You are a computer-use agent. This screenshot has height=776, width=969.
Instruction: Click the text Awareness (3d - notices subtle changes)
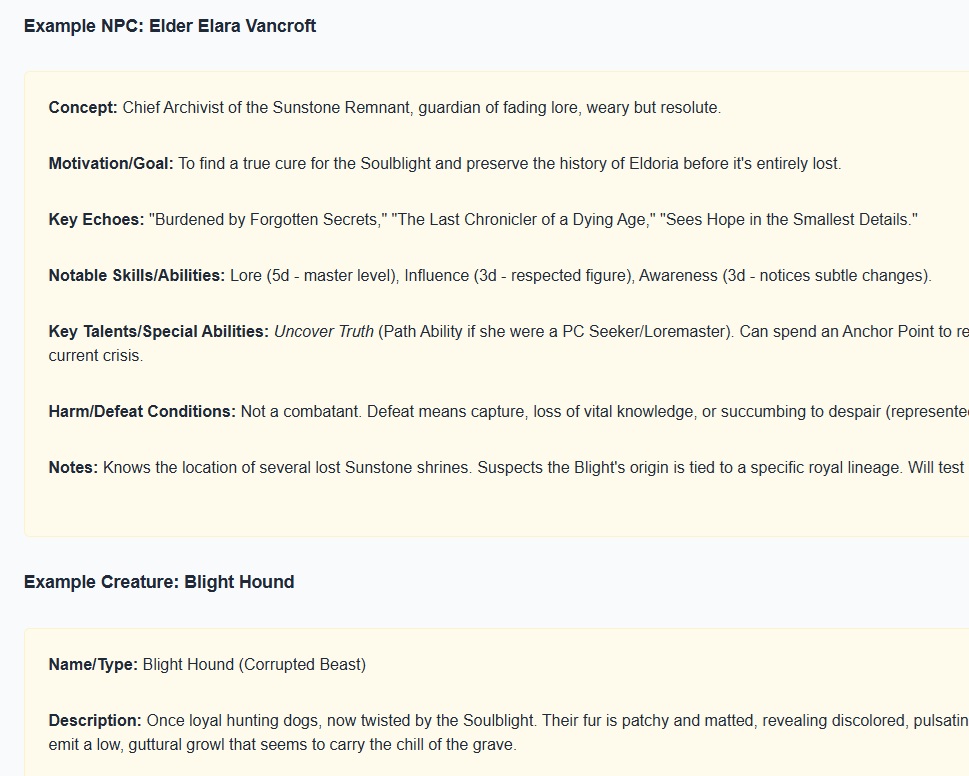tap(785, 276)
